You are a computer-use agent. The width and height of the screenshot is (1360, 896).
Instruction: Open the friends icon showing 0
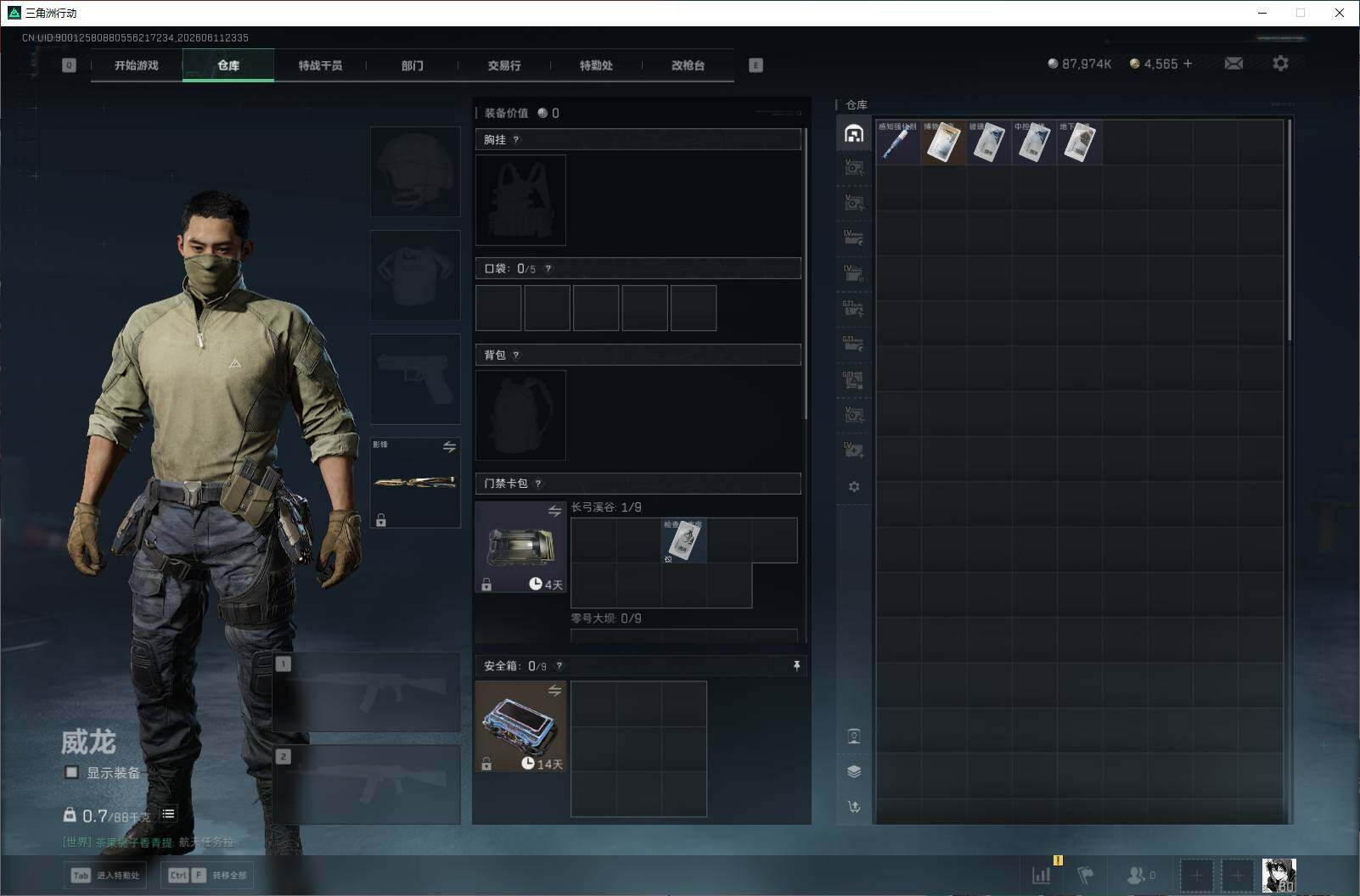[x=1140, y=875]
